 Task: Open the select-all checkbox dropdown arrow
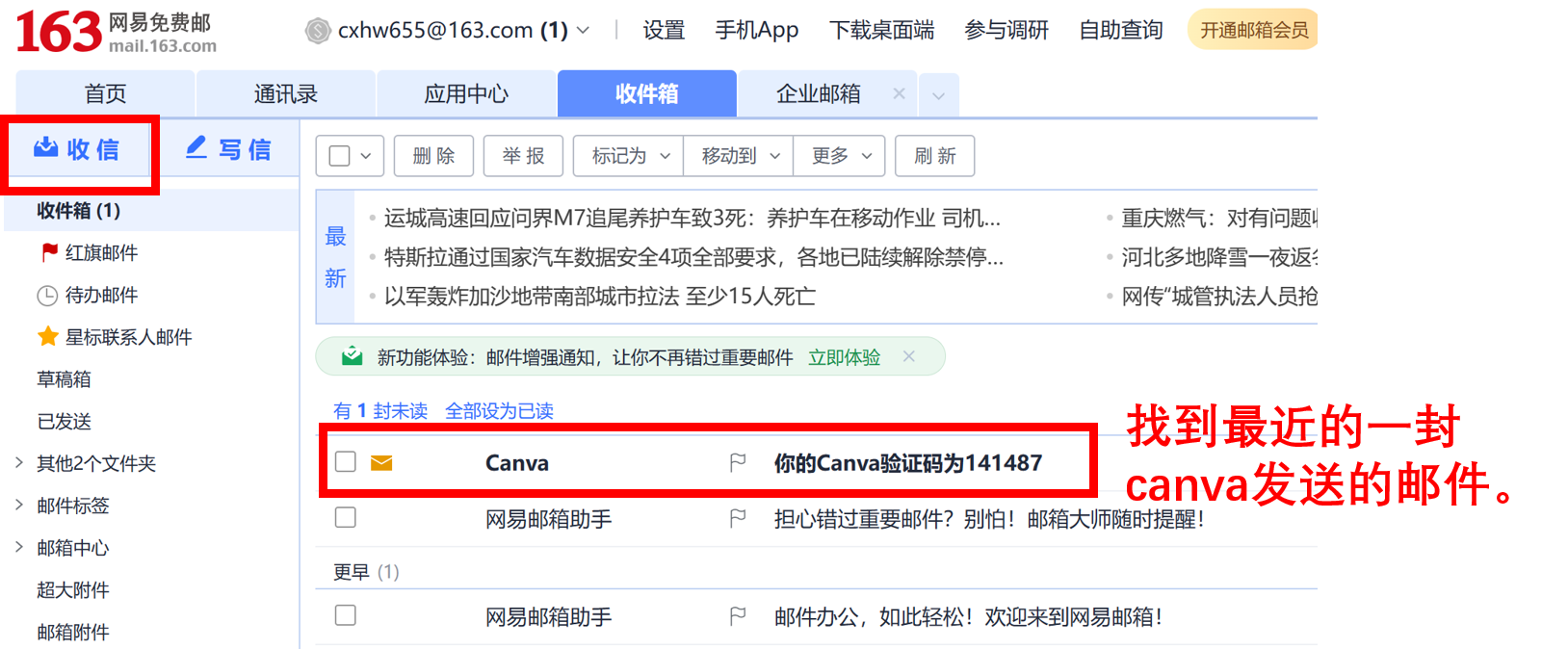(366, 156)
